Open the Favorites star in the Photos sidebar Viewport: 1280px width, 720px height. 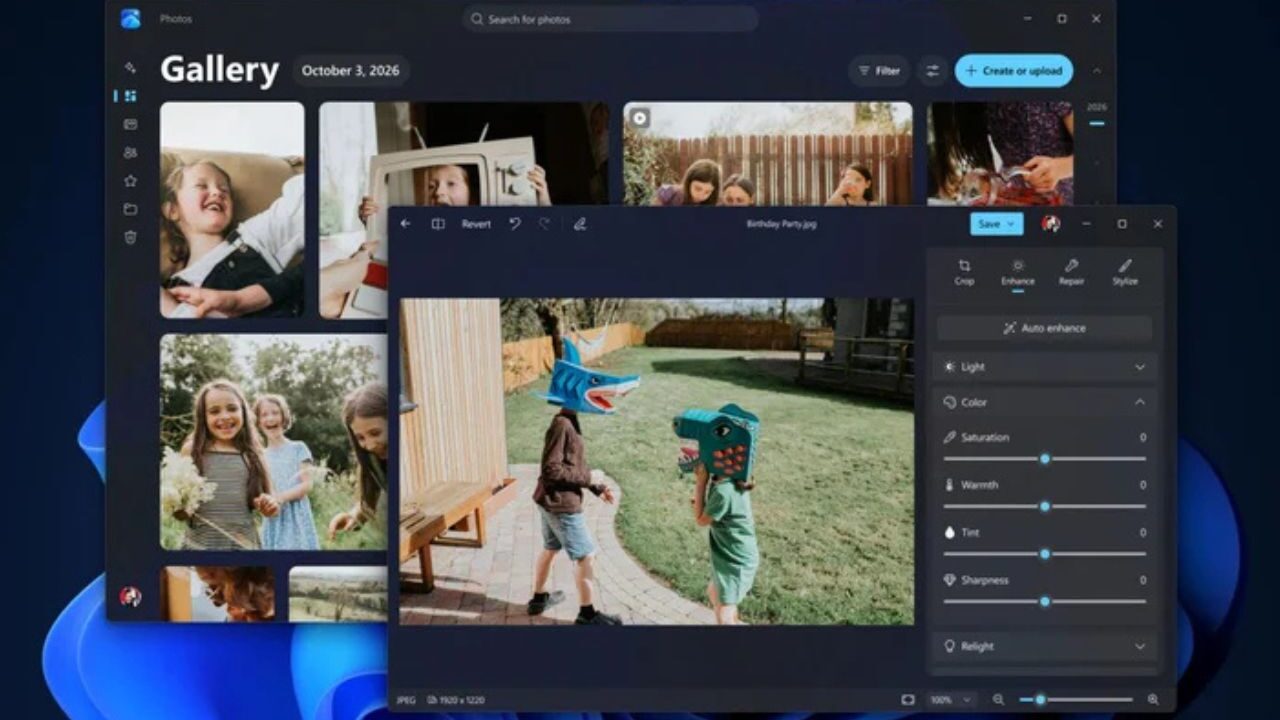pos(130,181)
